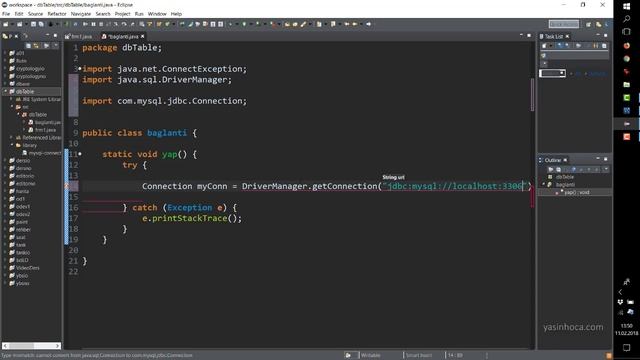Toggle folding on the yap() method
Screen dimensions: 640x360
[80, 154]
